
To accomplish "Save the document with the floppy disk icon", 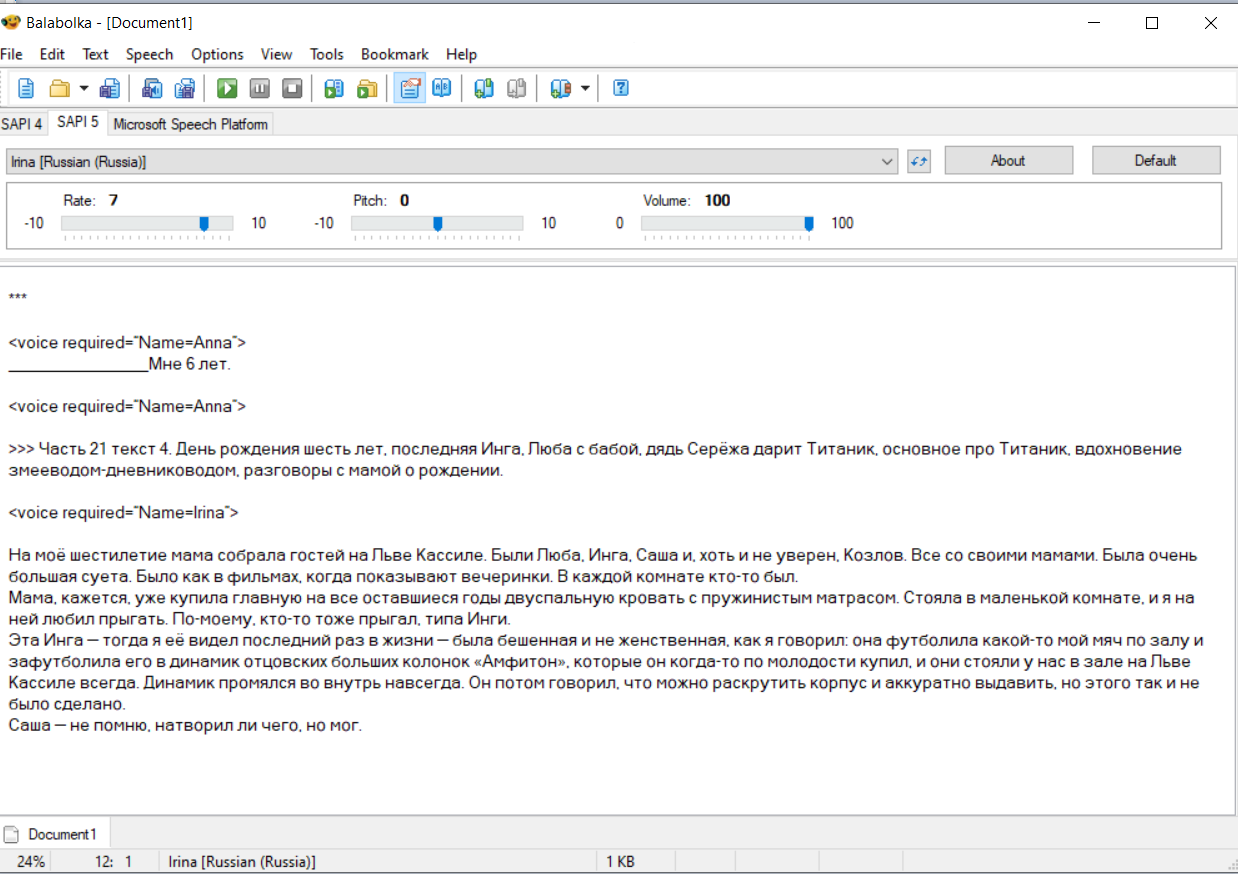I will (110, 88).
